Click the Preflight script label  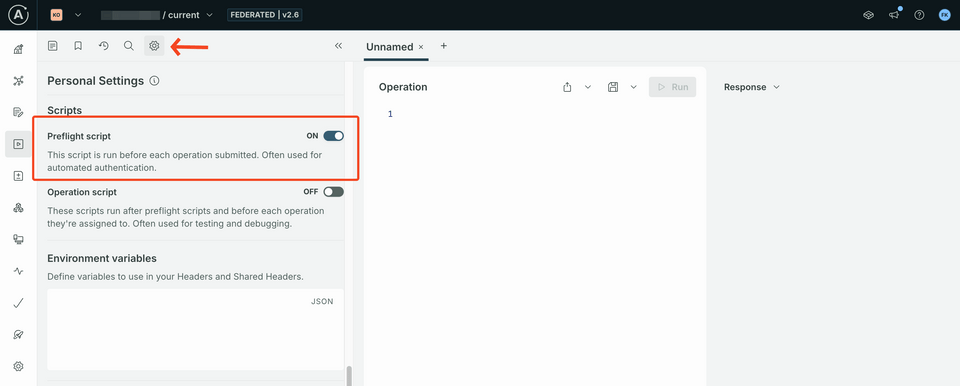[79, 136]
